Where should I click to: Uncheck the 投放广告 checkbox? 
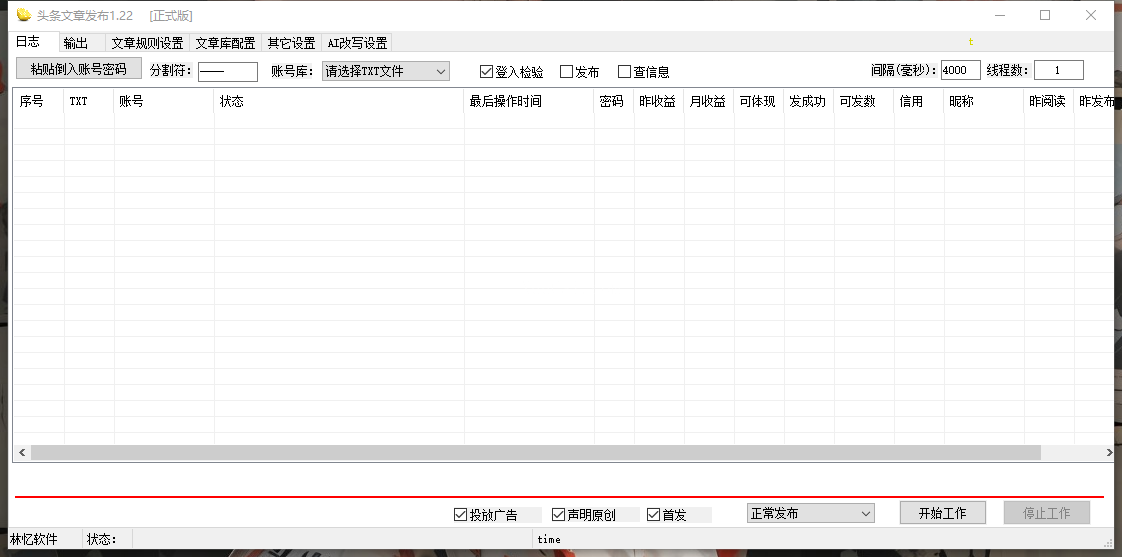(461, 515)
